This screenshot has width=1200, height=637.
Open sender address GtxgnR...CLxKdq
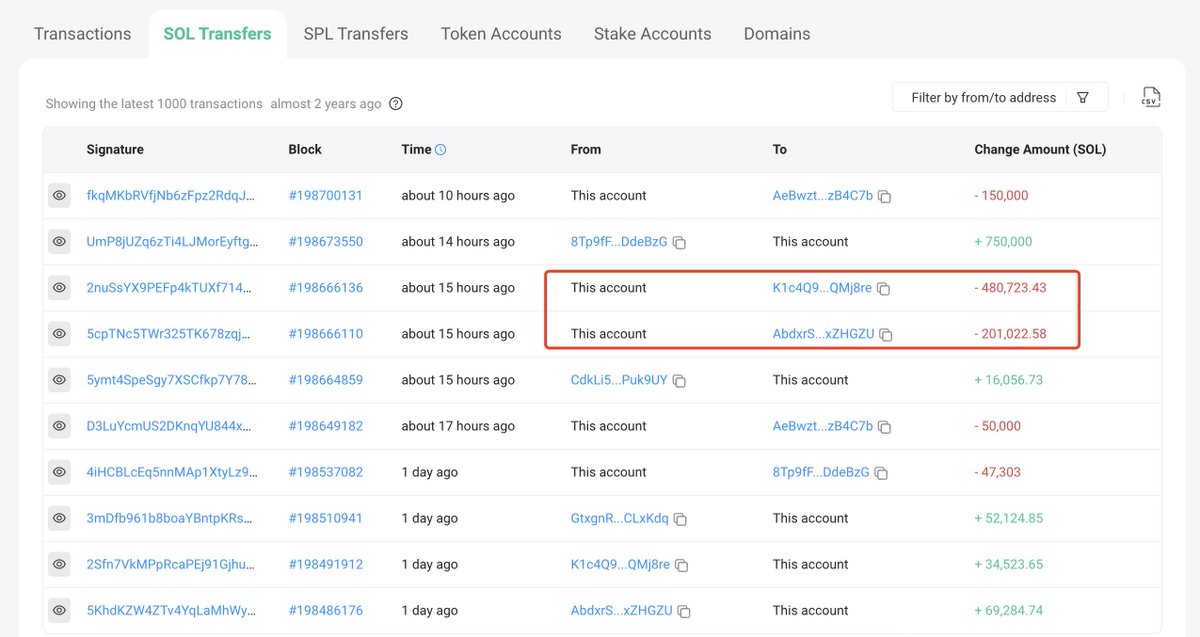(x=620, y=518)
